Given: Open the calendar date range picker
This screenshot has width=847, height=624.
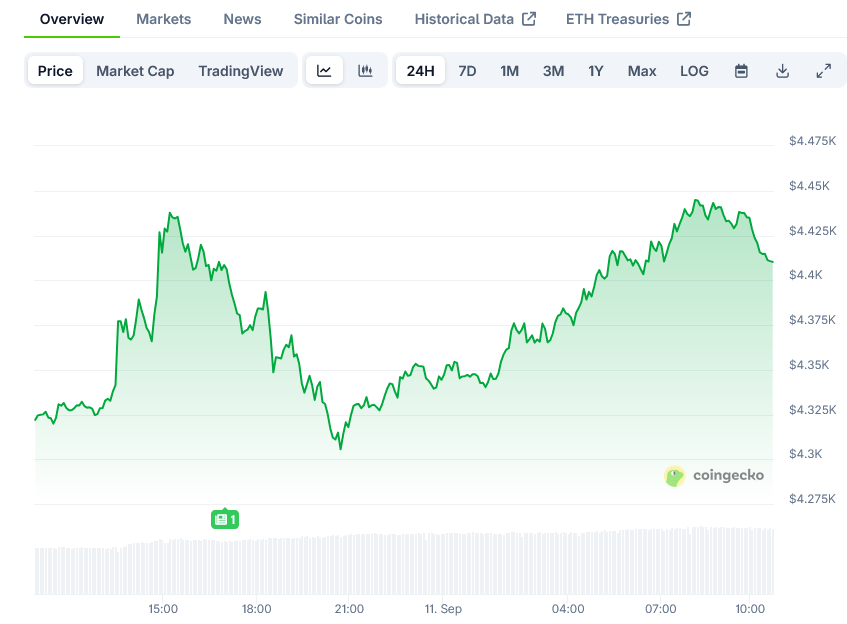Looking at the screenshot, I should 741,71.
